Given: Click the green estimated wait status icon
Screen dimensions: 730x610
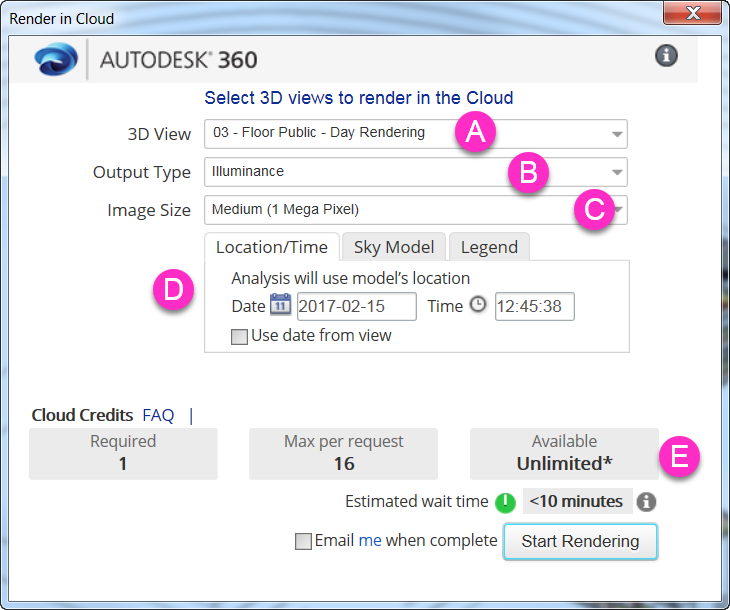Looking at the screenshot, I should click(505, 502).
